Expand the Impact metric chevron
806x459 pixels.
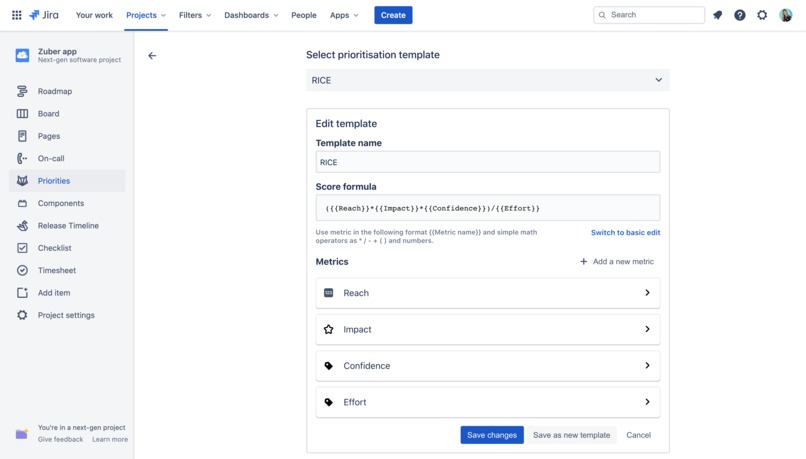[647, 329]
